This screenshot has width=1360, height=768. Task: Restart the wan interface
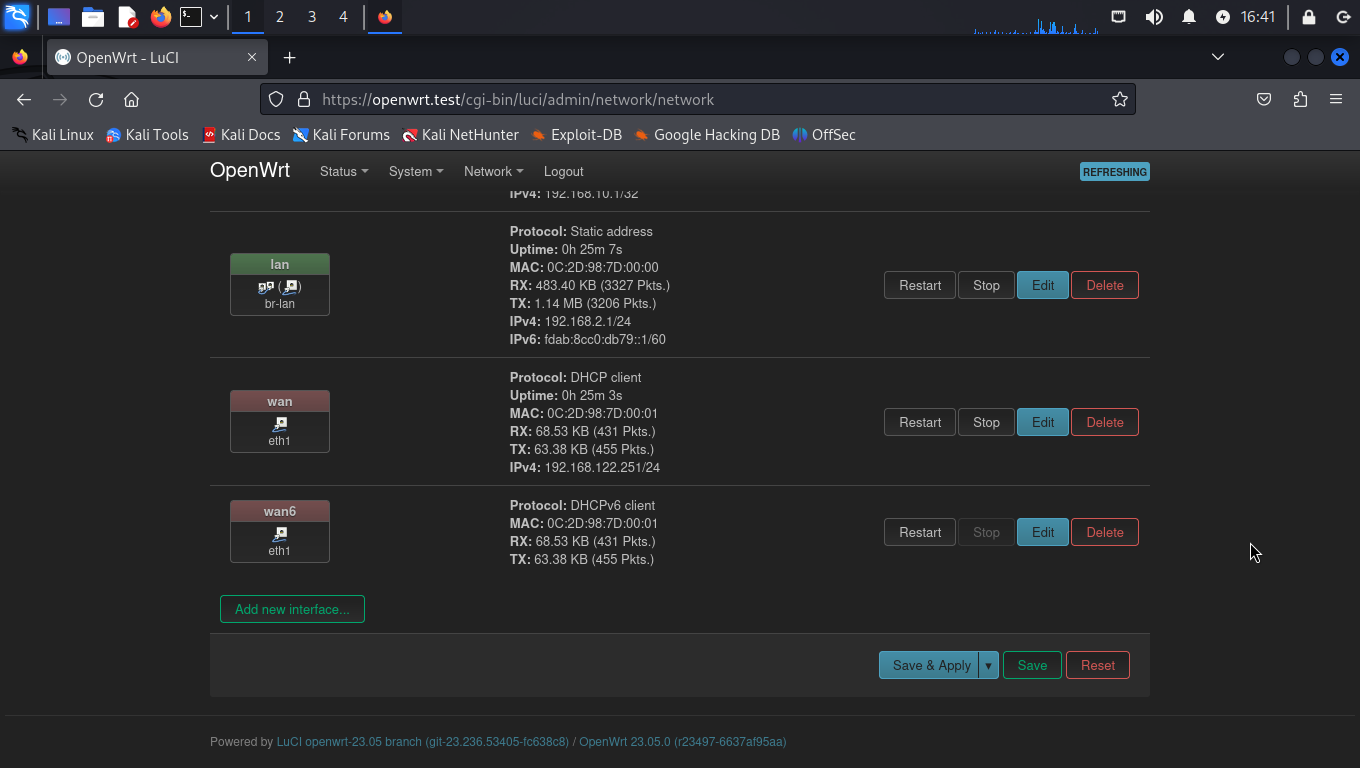[x=920, y=422]
